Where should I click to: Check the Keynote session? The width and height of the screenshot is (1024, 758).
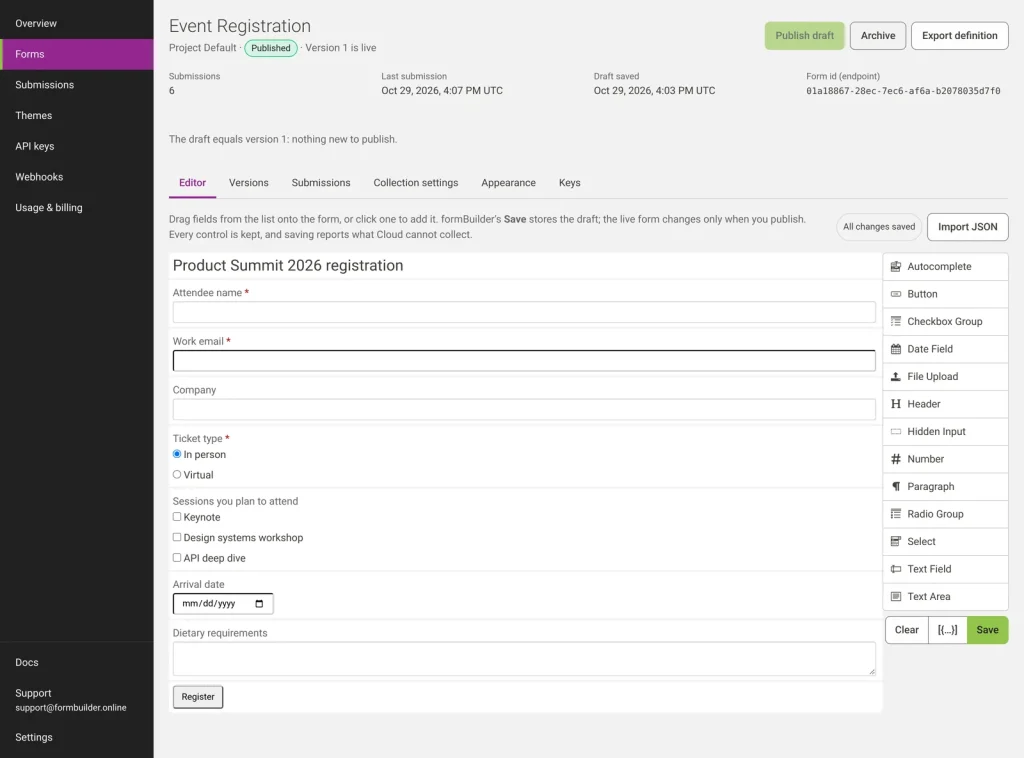click(177, 516)
